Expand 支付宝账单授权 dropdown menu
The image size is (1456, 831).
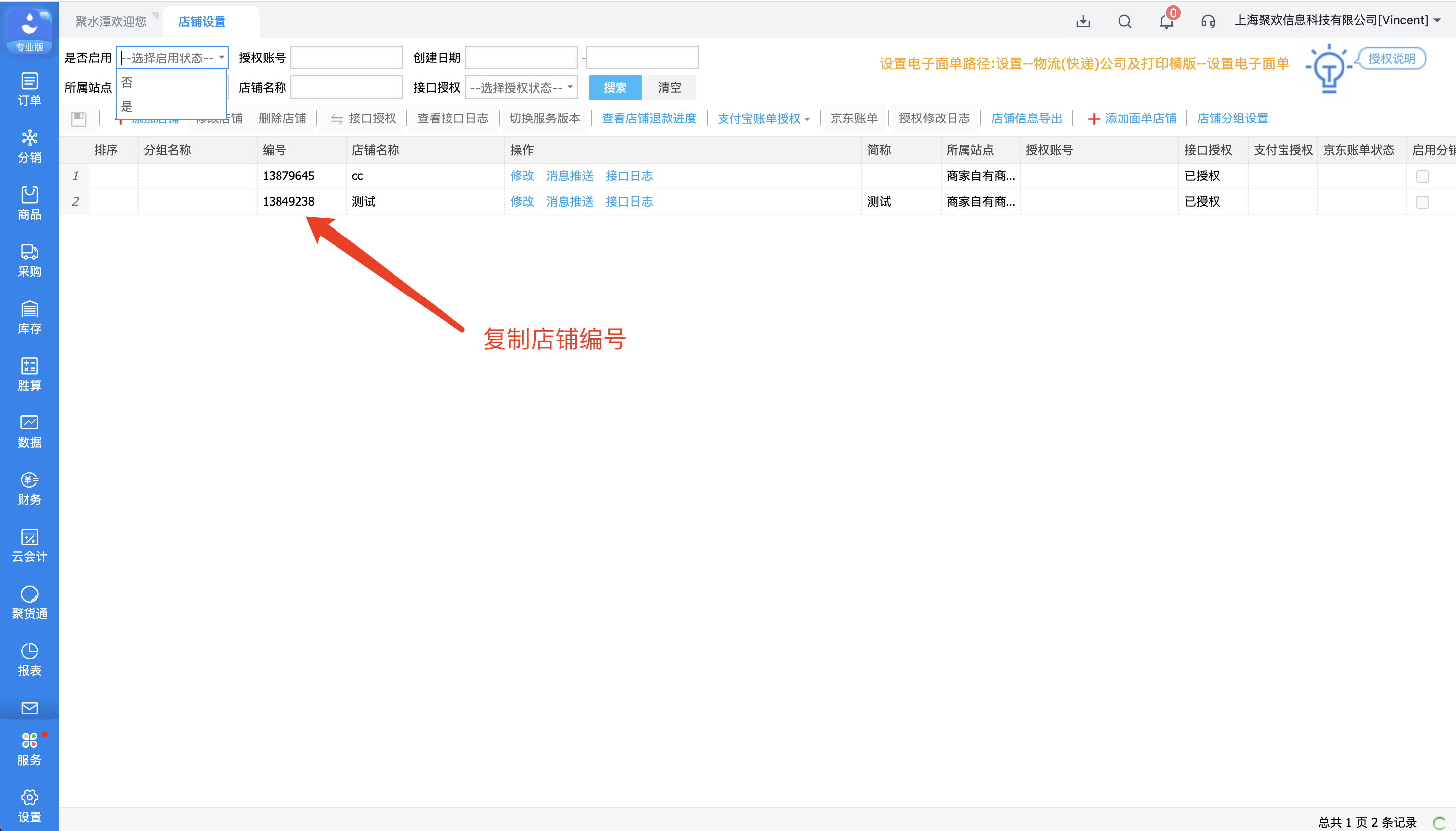763,119
